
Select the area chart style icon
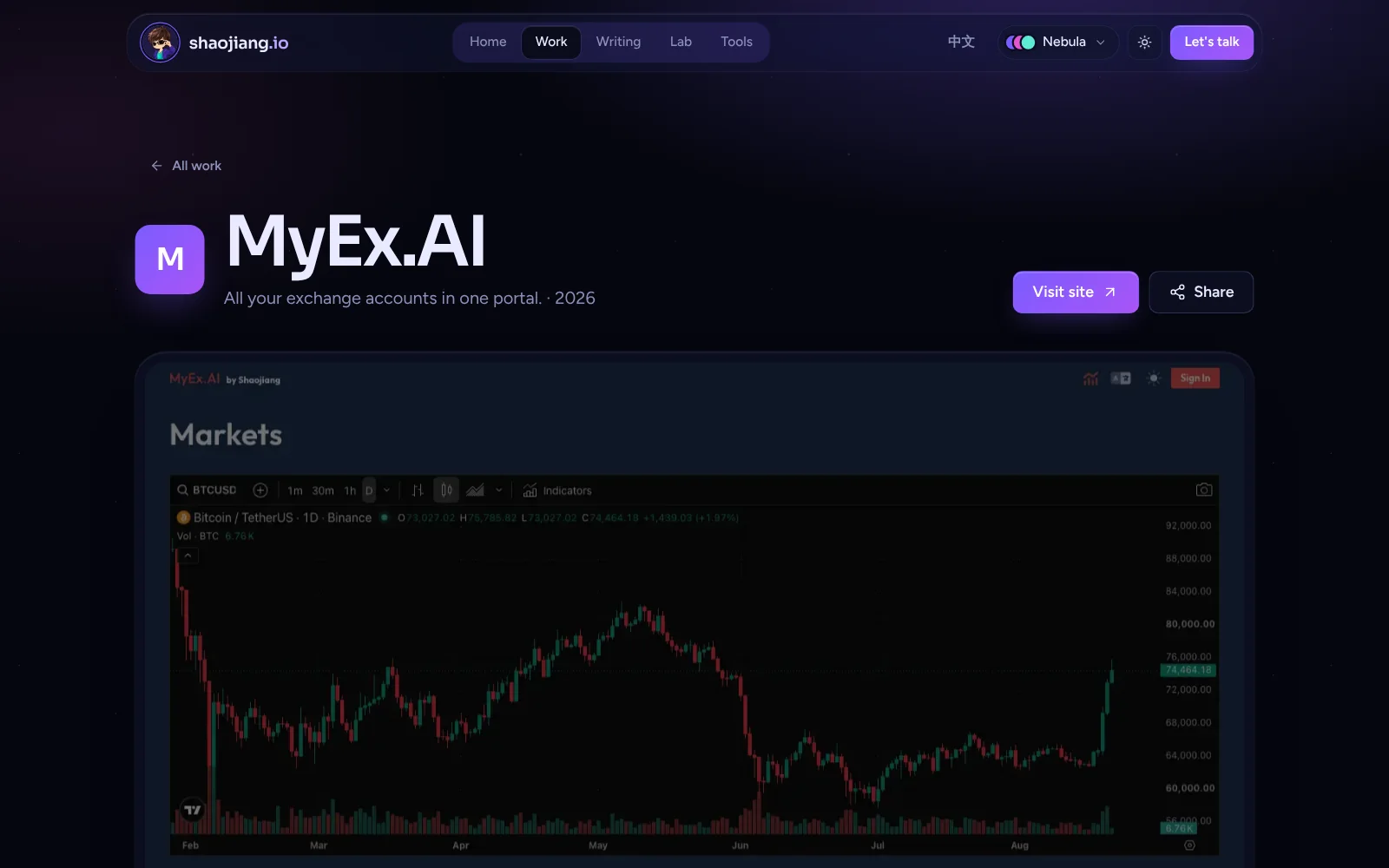pos(475,490)
